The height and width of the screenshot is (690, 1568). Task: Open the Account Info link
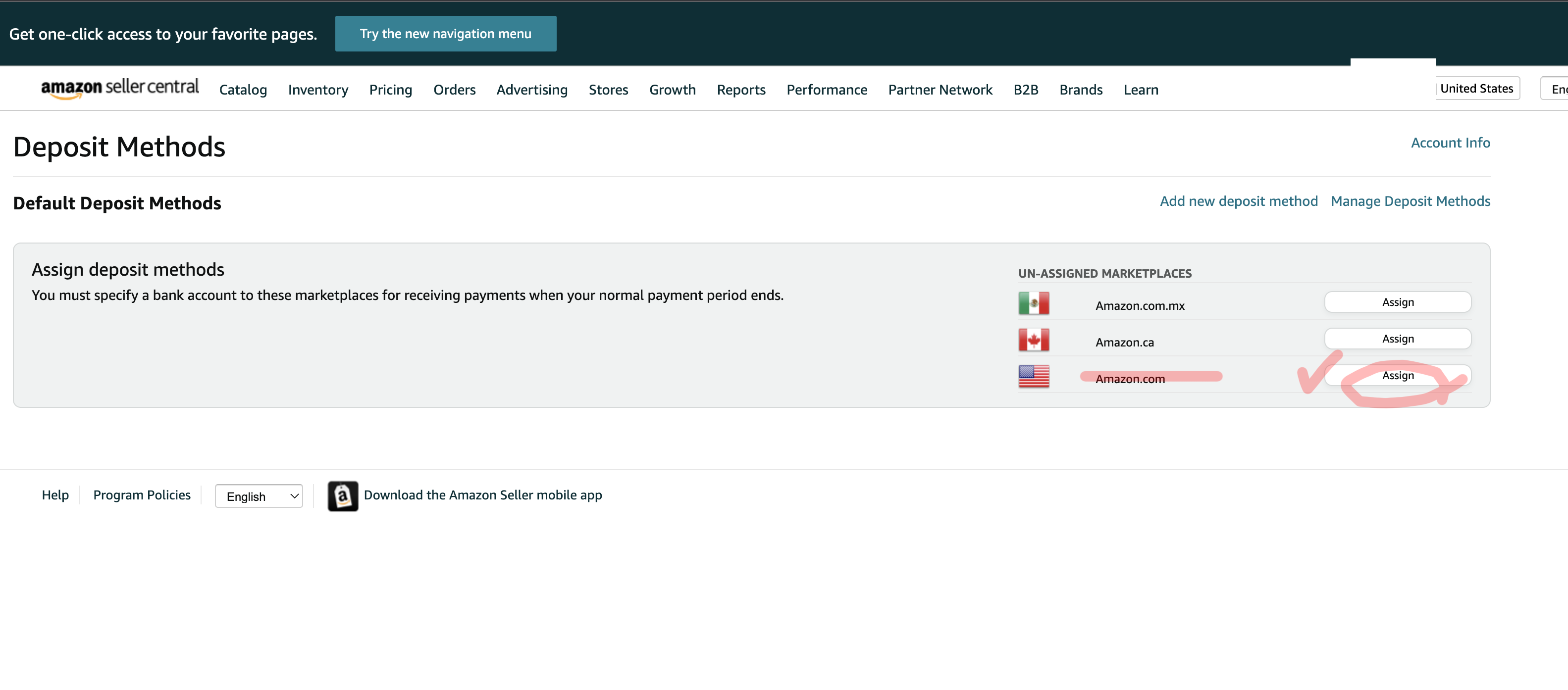tap(1450, 143)
